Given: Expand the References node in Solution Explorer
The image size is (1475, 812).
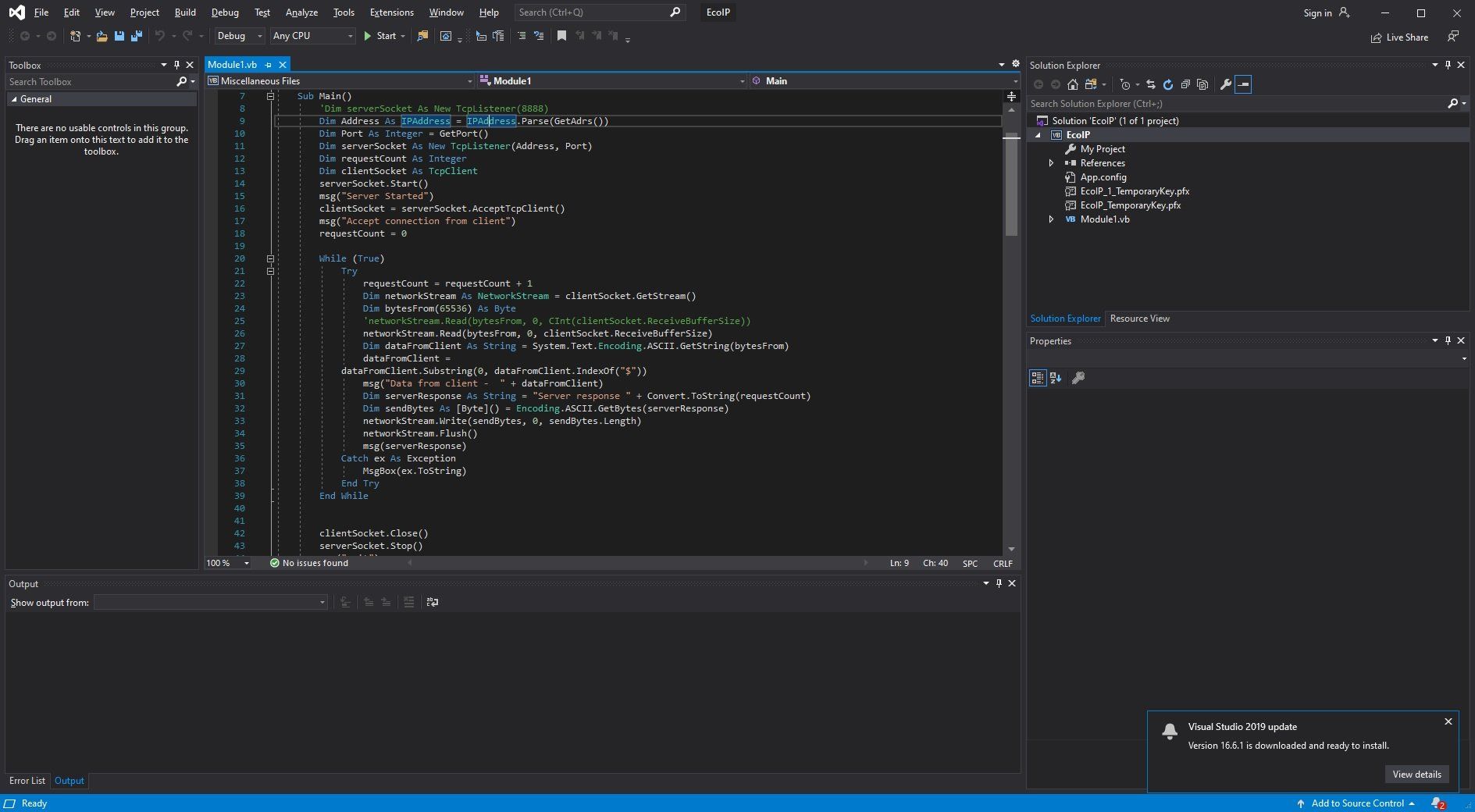Looking at the screenshot, I should point(1051,163).
